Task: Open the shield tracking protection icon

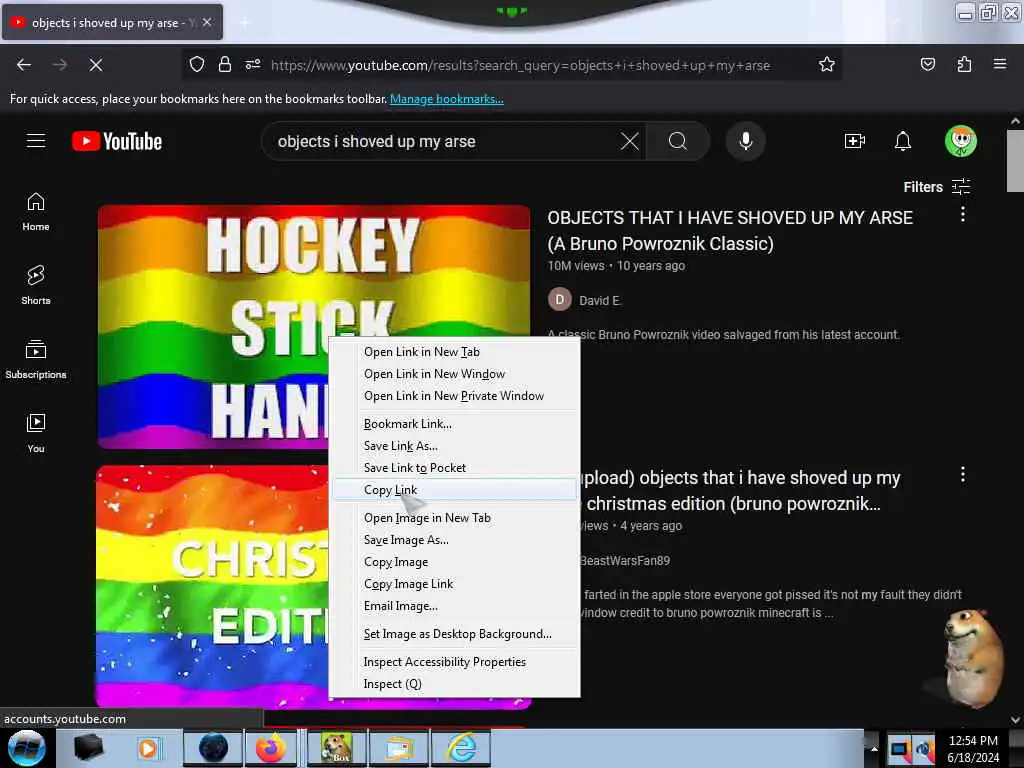Action: coord(197,64)
